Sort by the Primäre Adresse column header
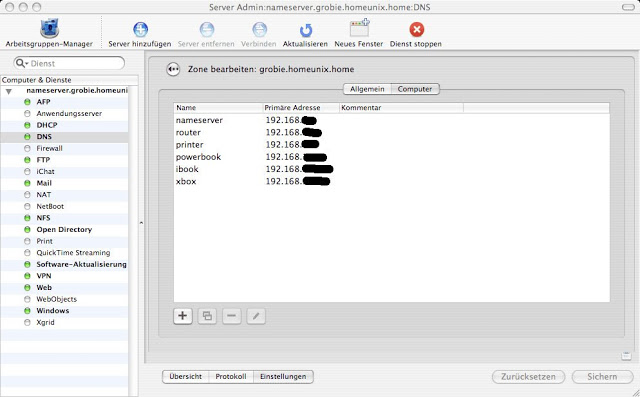This screenshot has height=397, width=640. pos(301,108)
